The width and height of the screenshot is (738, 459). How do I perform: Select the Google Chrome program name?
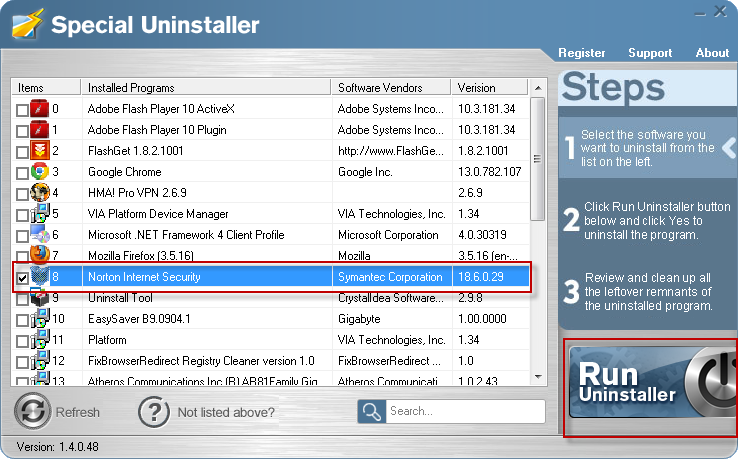(125, 172)
